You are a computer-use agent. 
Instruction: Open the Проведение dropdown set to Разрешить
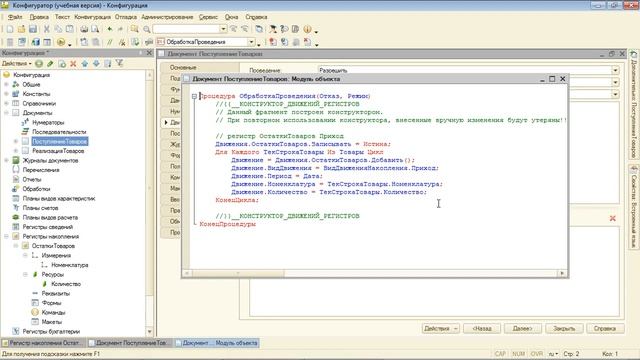click(615, 71)
